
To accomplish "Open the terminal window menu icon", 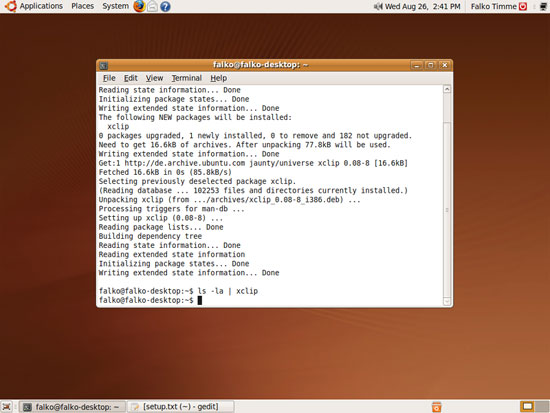I will [103, 65].
